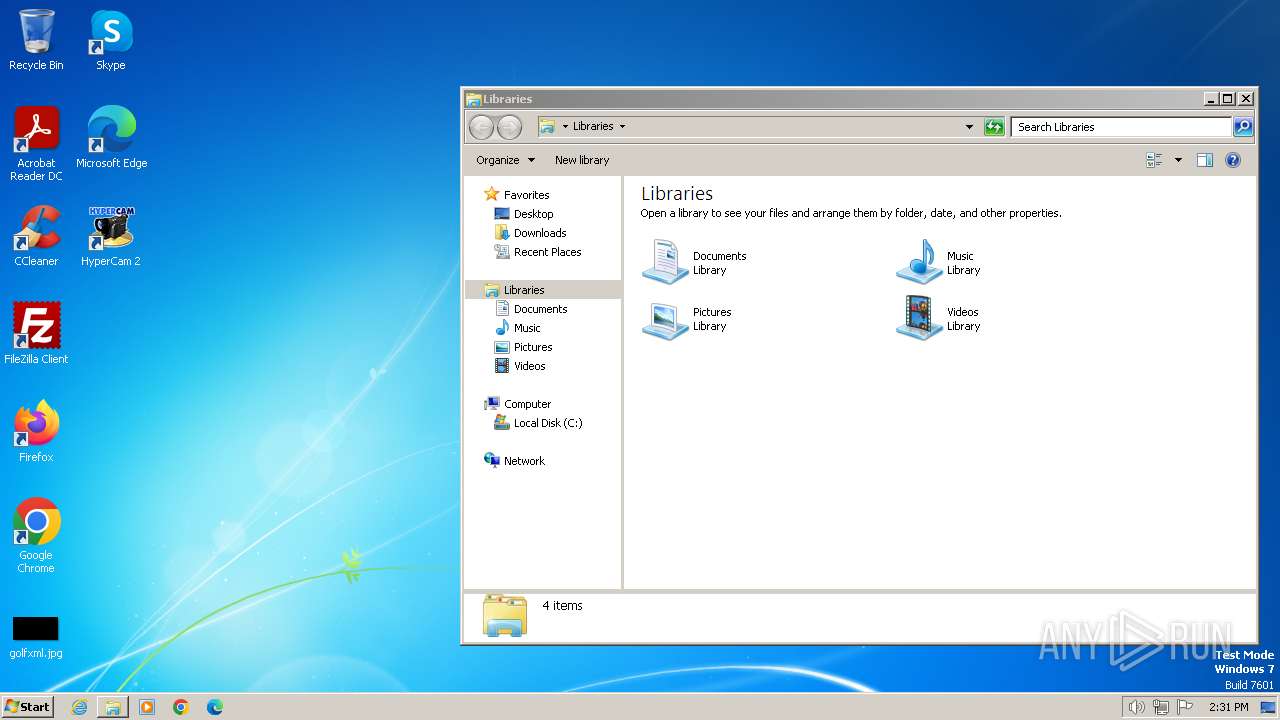
Task: Click the 2:31 PM taskbar clock
Action: click(x=1228, y=707)
